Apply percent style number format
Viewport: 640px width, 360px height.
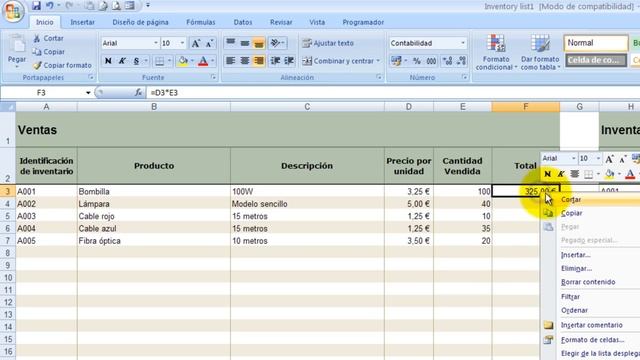(416, 61)
